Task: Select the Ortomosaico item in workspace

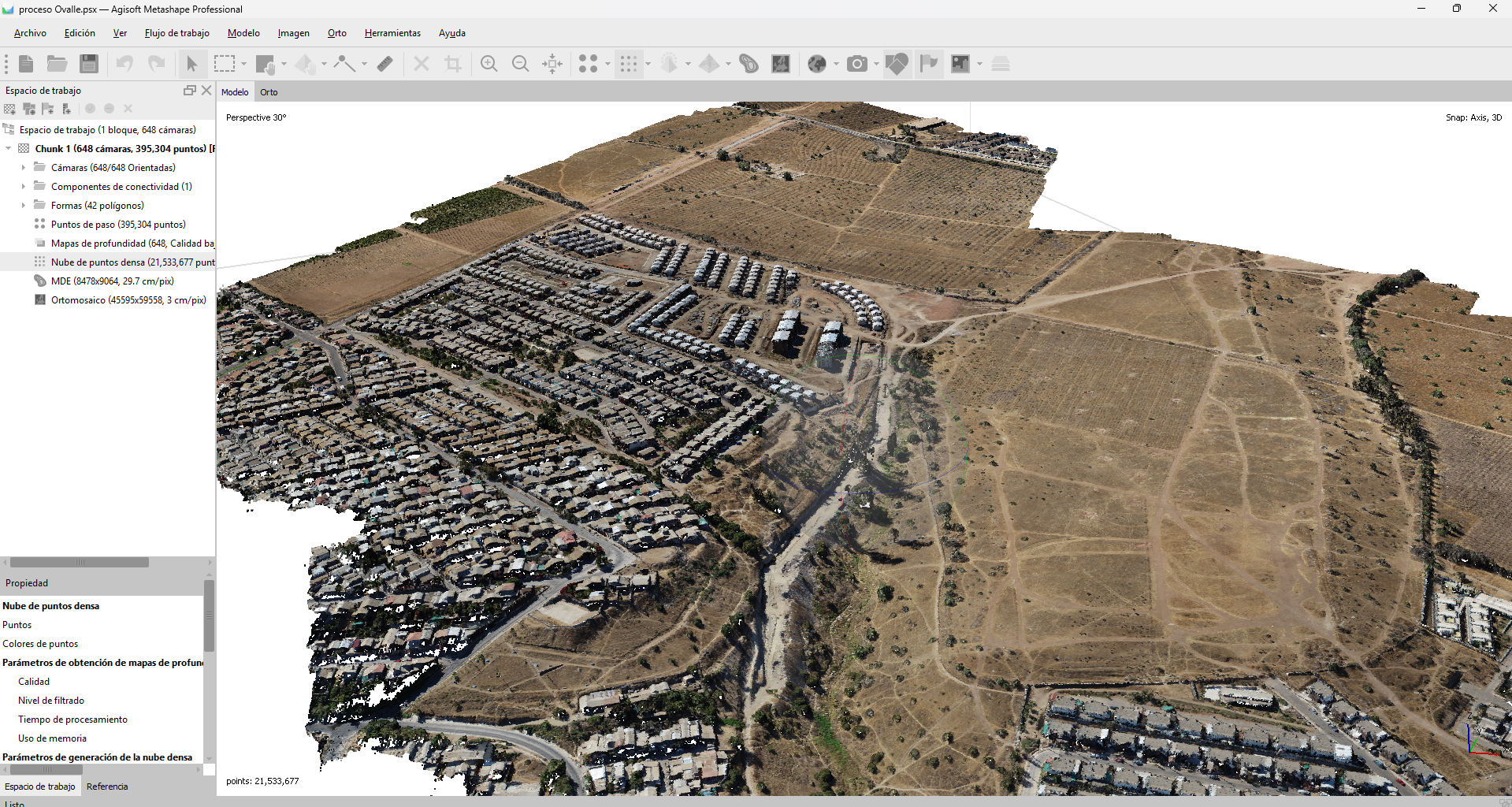Action: (128, 300)
